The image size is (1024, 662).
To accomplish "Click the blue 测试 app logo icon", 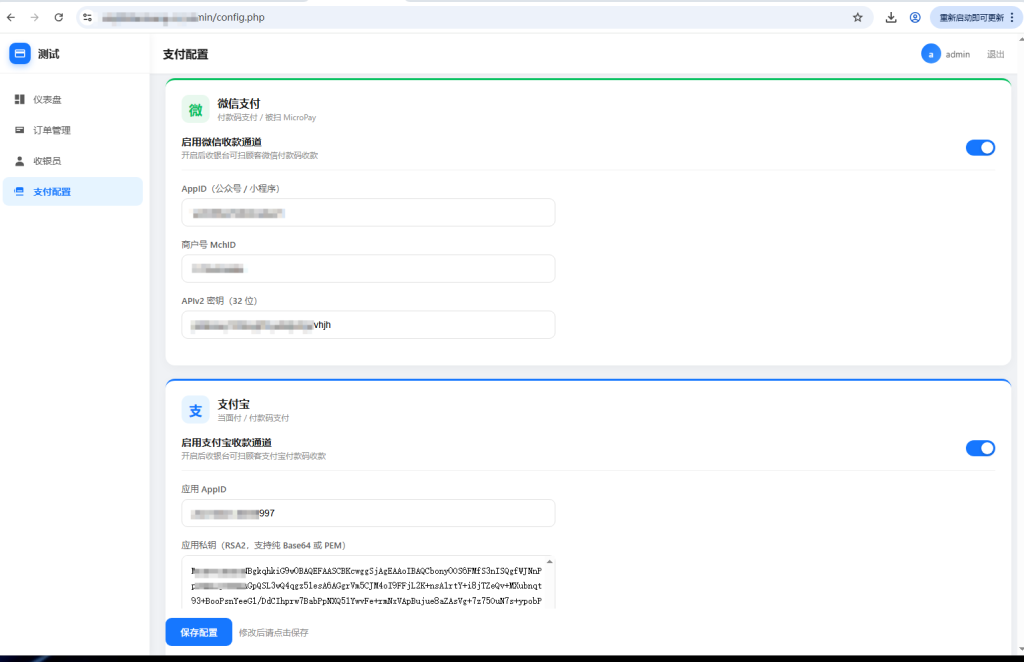I will coord(20,54).
